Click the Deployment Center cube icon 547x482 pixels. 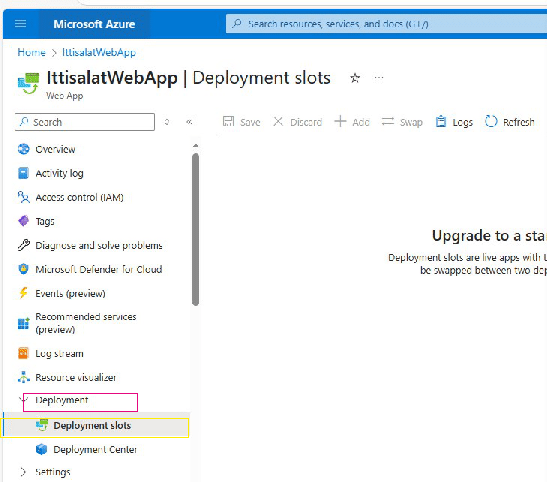point(42,450)
